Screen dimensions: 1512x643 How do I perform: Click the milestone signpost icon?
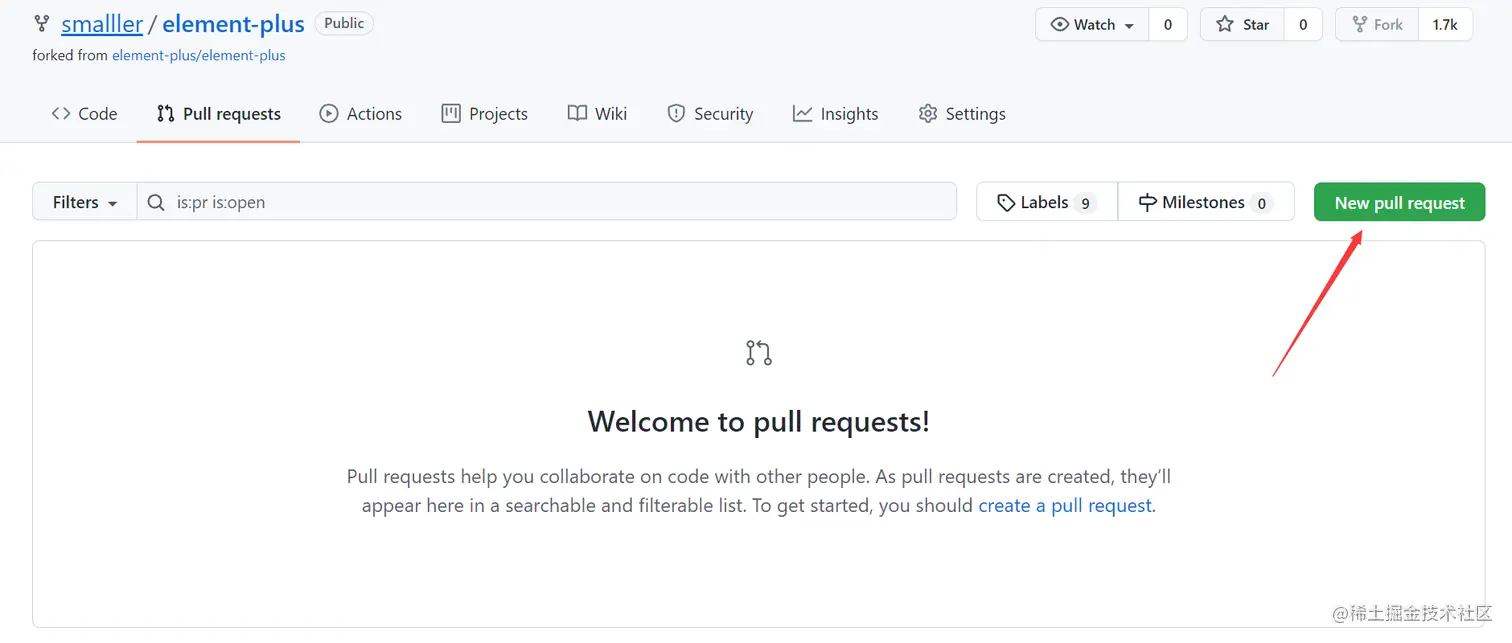(x=1148, y=203)
